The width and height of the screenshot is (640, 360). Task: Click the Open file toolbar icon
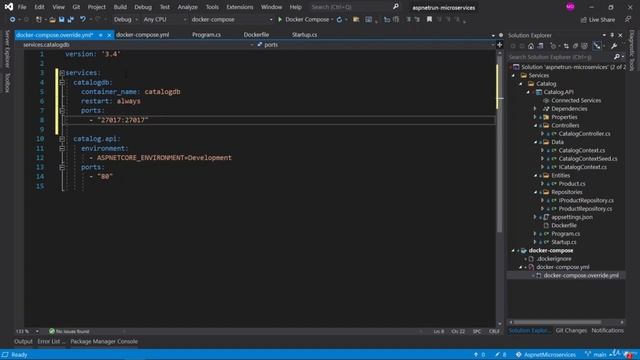pyautogui.click(x=52, y=19)
